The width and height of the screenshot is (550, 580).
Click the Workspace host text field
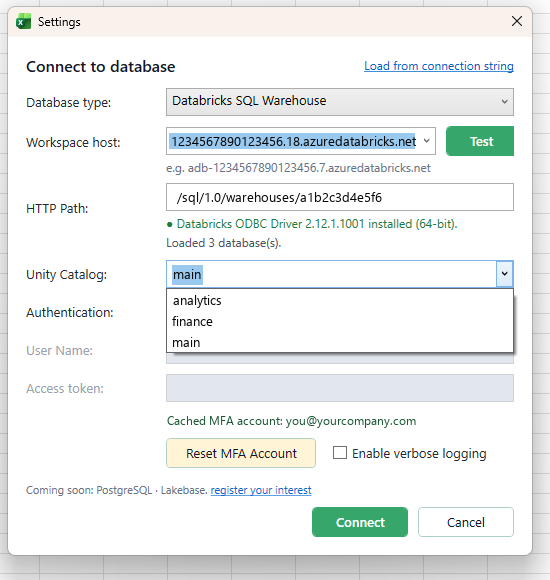click(293, 141)
